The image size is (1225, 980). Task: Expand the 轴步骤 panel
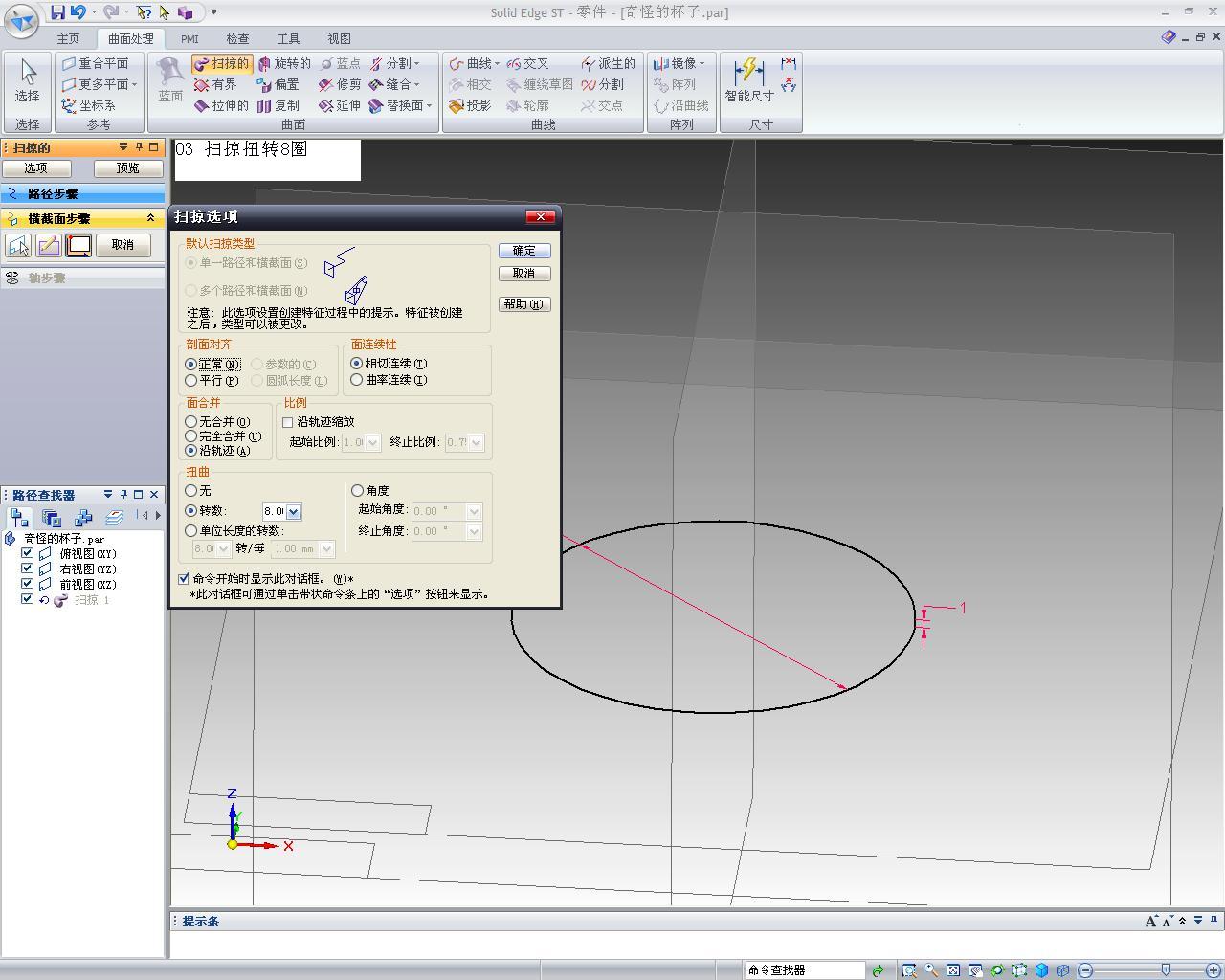pos(82,278)
